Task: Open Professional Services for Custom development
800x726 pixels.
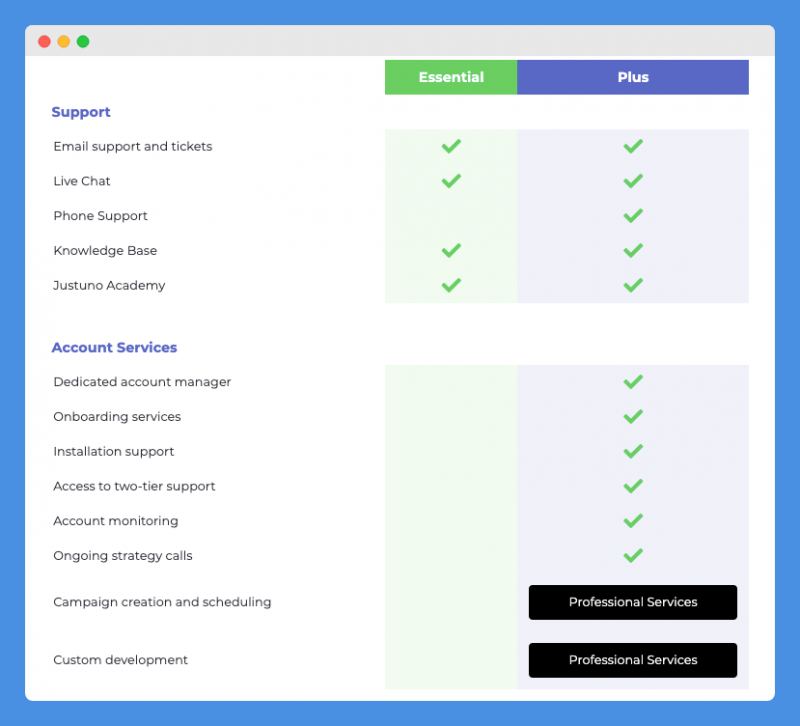Action: pos(633,660)
